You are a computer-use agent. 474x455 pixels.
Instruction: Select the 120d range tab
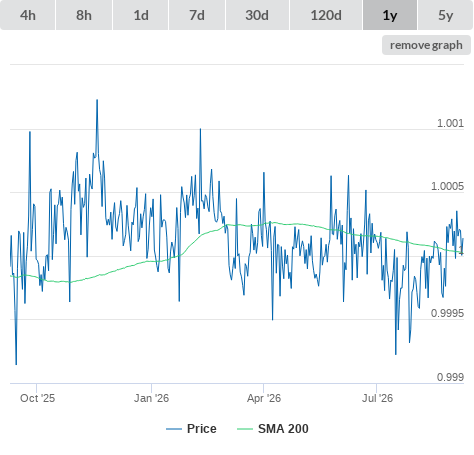(326, 15)
